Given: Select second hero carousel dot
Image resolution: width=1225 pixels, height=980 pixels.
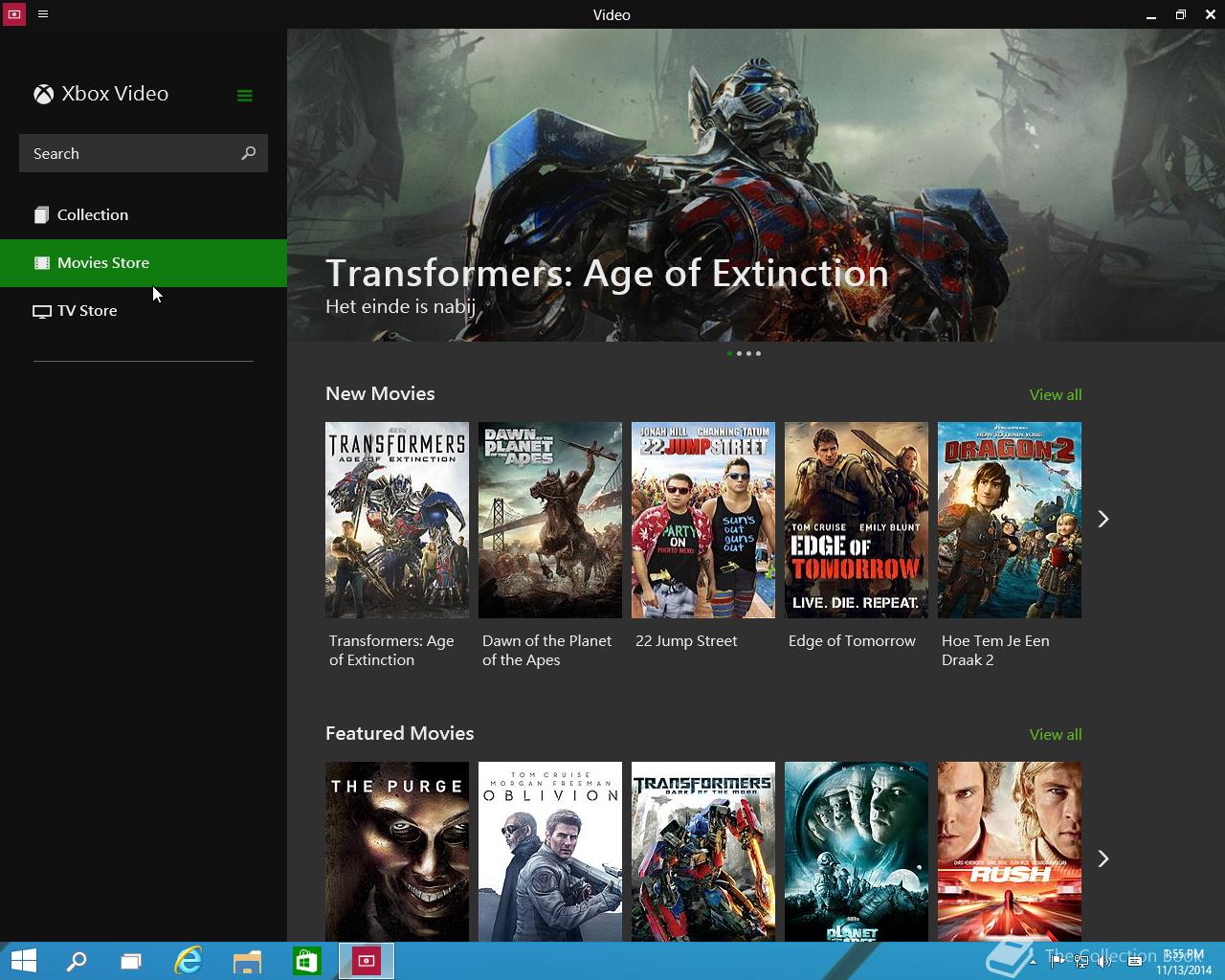Looking at the screenshot, I should coord(739,353).
